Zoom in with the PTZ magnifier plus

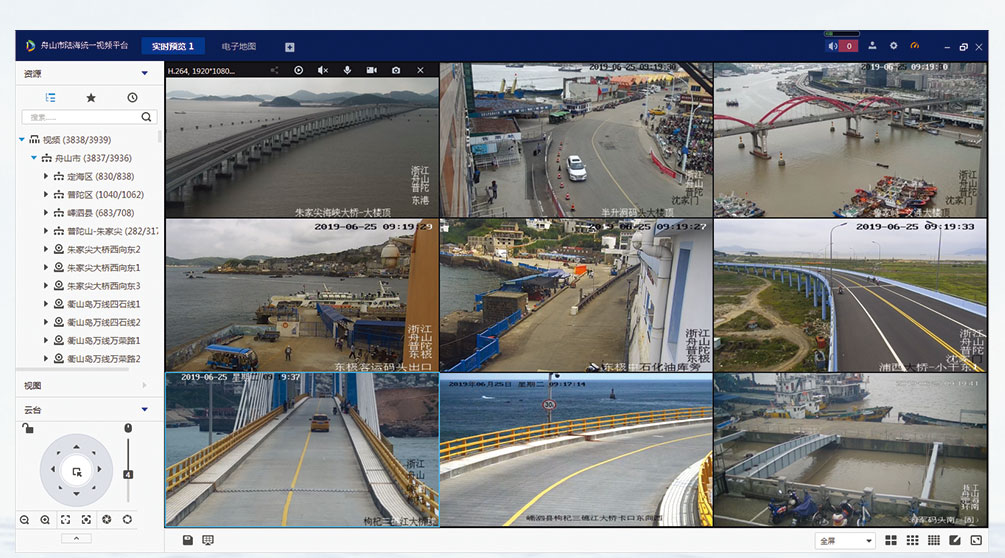click(45, 520)
